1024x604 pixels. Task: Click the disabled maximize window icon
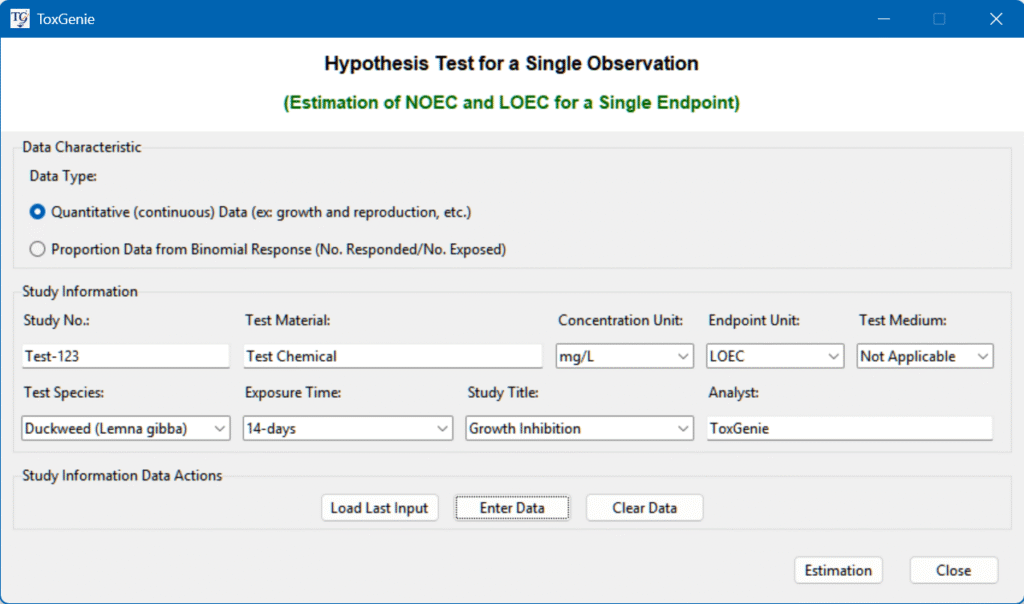(x=939, y=18)
